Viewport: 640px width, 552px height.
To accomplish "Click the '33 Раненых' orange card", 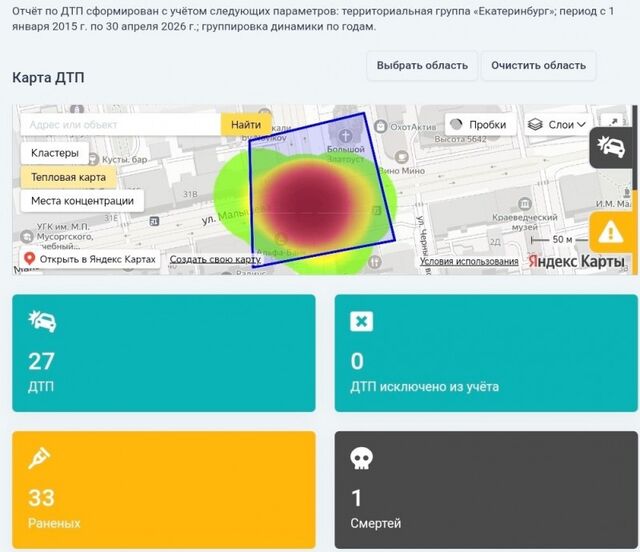I will 164,490.
